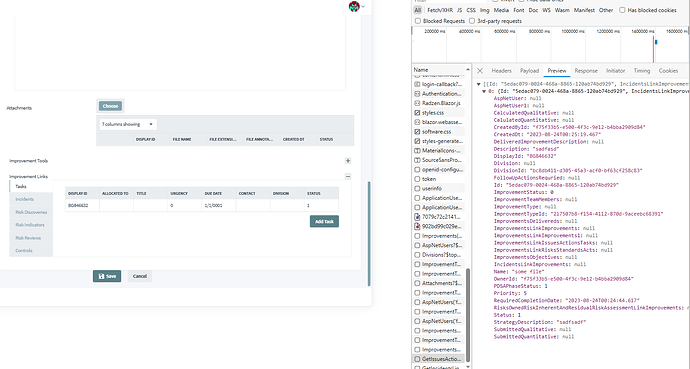The height and width of the screenshot is (369, 690).
Task: Select the MaterialIcons font request icon
Action: click(417, 150)
